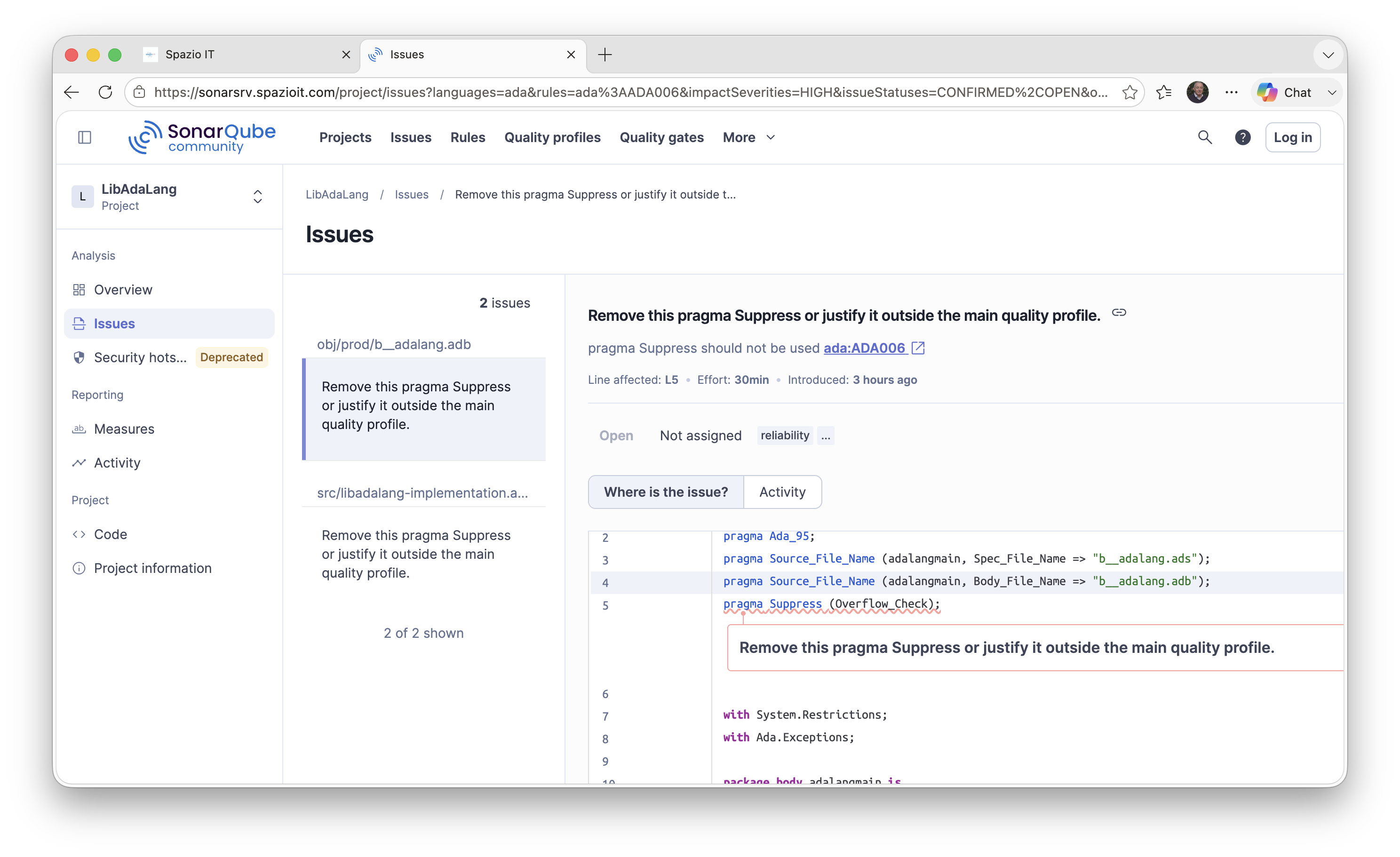
Task: Open Measures in the sidebar
Action: pos(169,429)
